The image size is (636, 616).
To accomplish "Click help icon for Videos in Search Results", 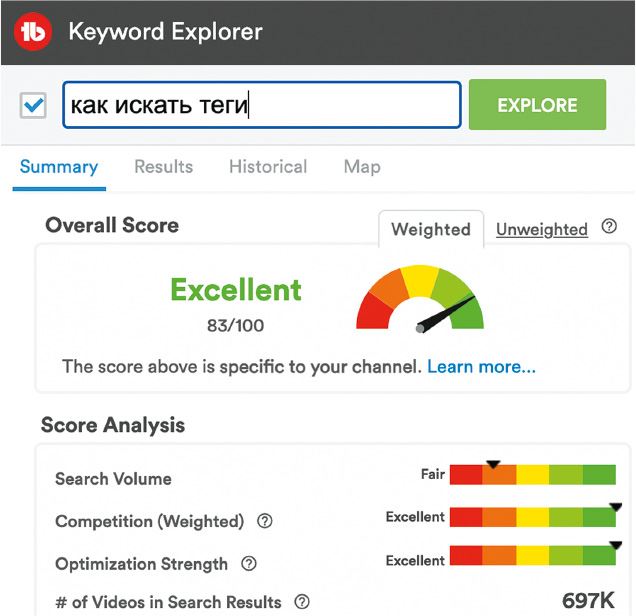I will click(301, 602).
